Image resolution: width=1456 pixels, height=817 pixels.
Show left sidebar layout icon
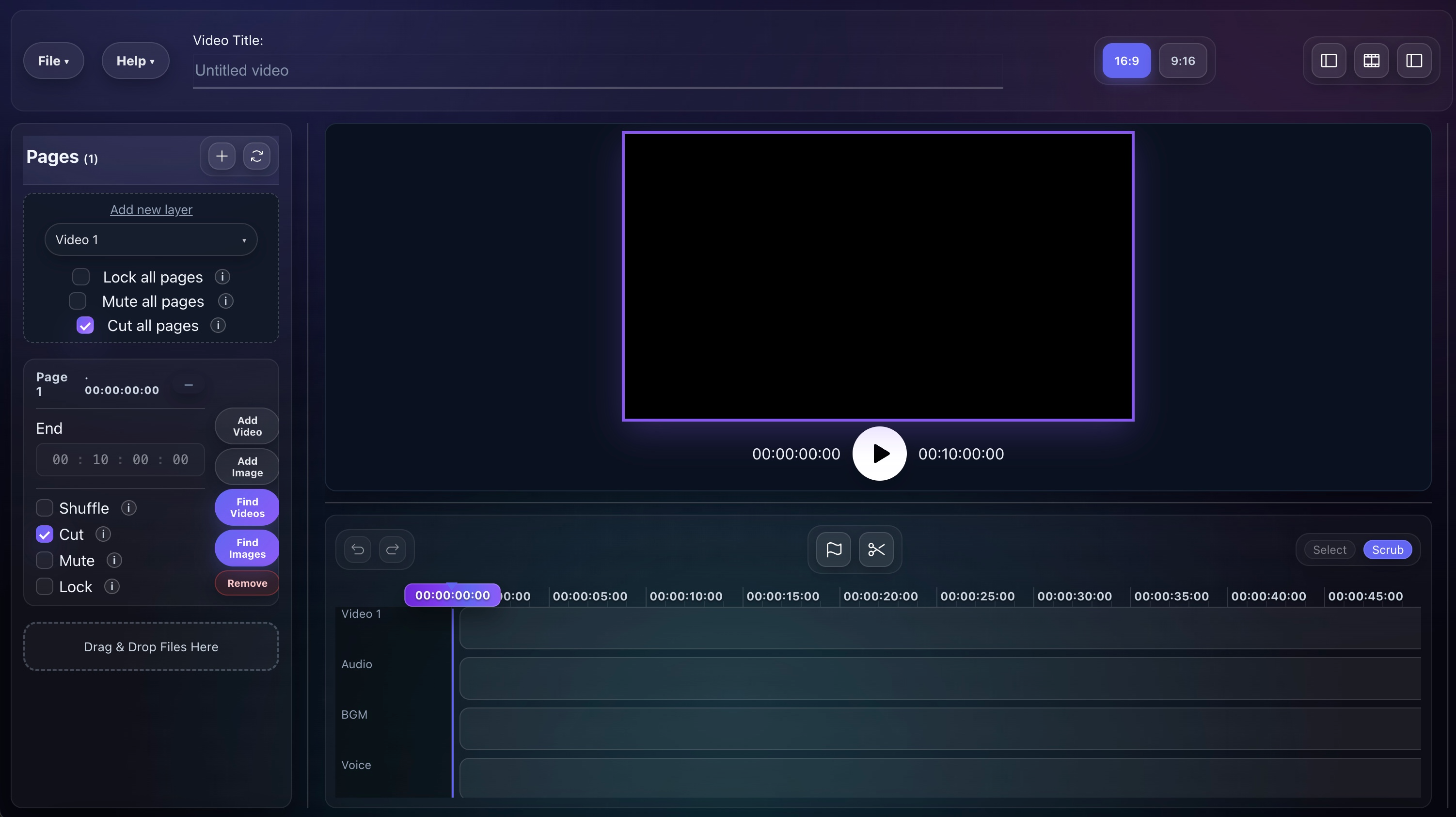point(1329,61)
